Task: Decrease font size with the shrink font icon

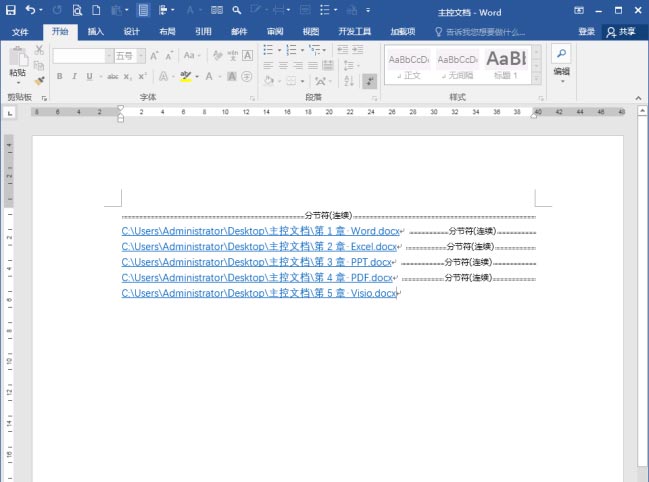Action: pyautogui.click(x=169, y=55)
